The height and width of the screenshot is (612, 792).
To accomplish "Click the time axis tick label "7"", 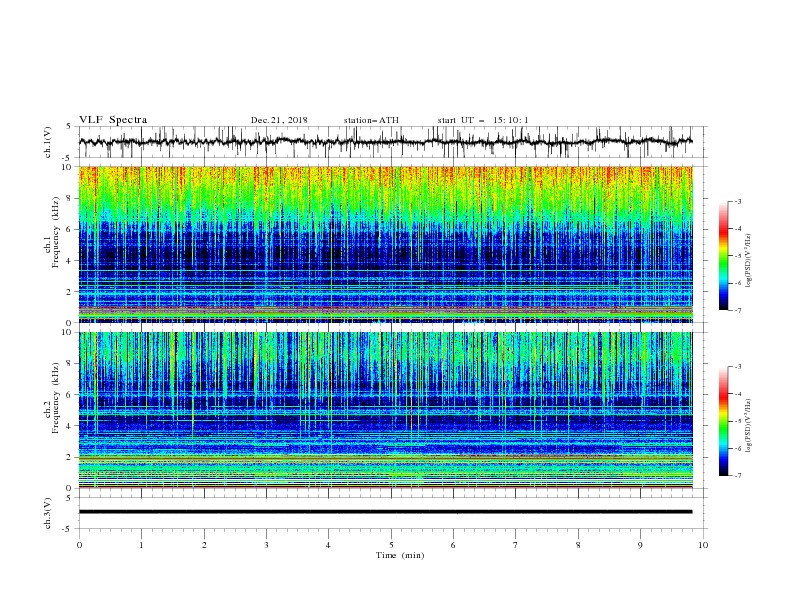I will tap(516, 545).
